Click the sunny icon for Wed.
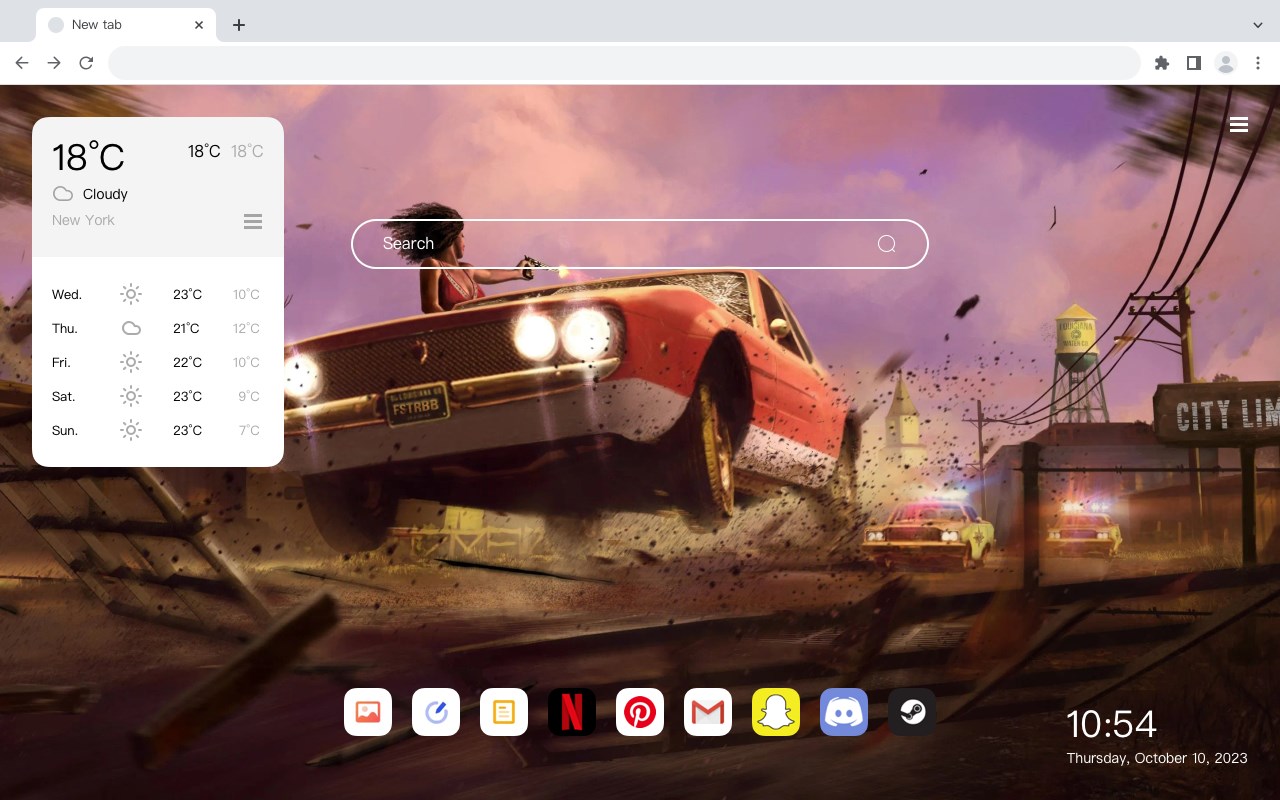 pyautogui.click(x=131, y=294)
